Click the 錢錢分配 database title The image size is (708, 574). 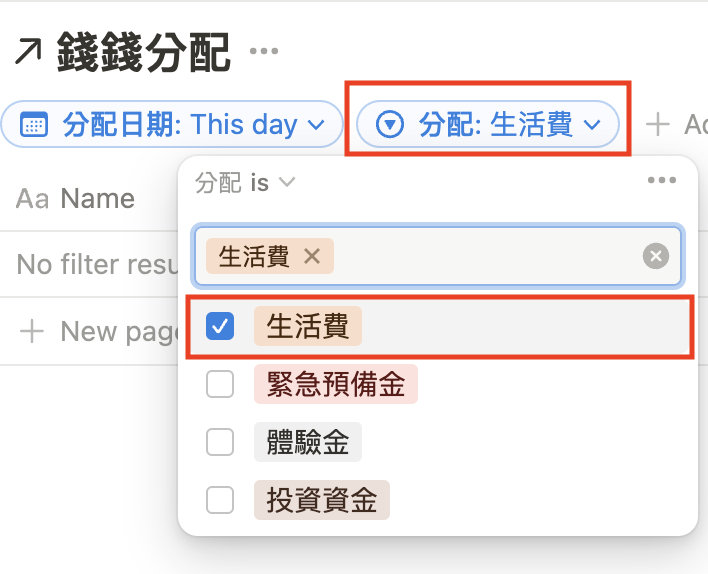point(144,51)
